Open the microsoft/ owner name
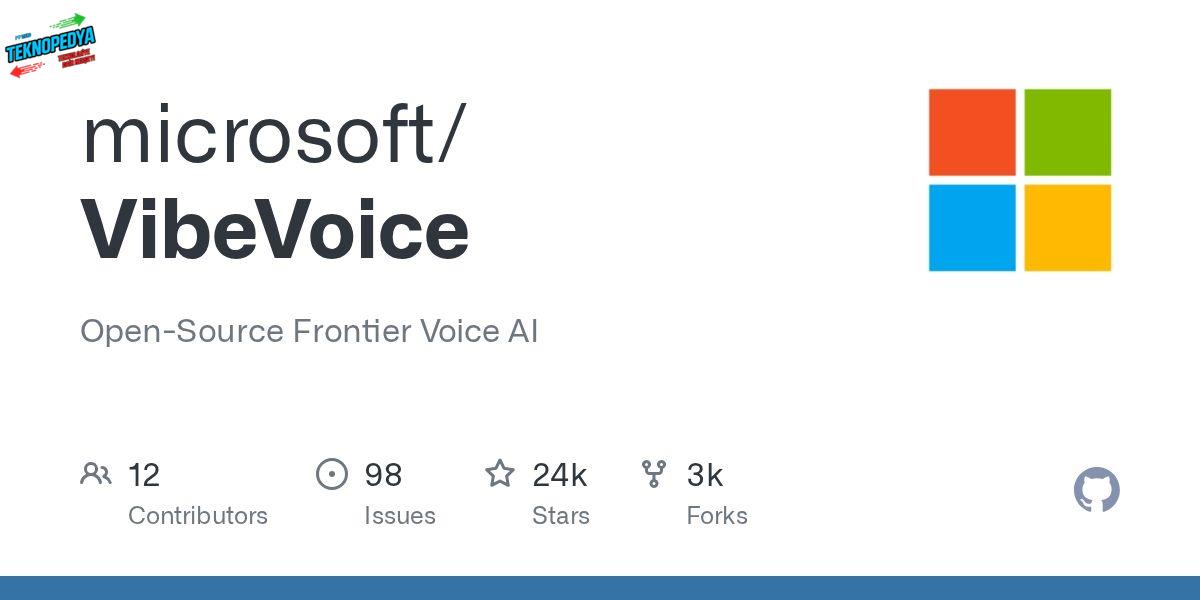Viewport: 1200px width, 600px height. 272,135
